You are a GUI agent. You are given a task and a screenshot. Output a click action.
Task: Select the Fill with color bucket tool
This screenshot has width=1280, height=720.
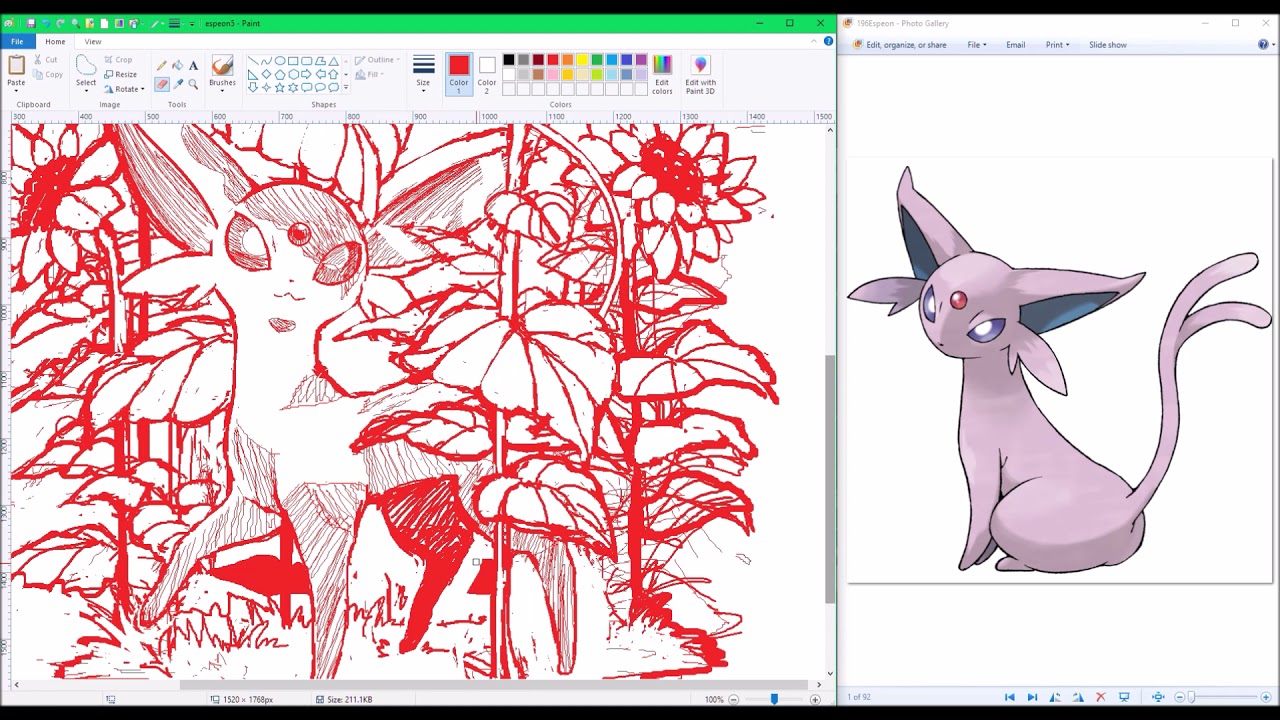click(177, 66)
